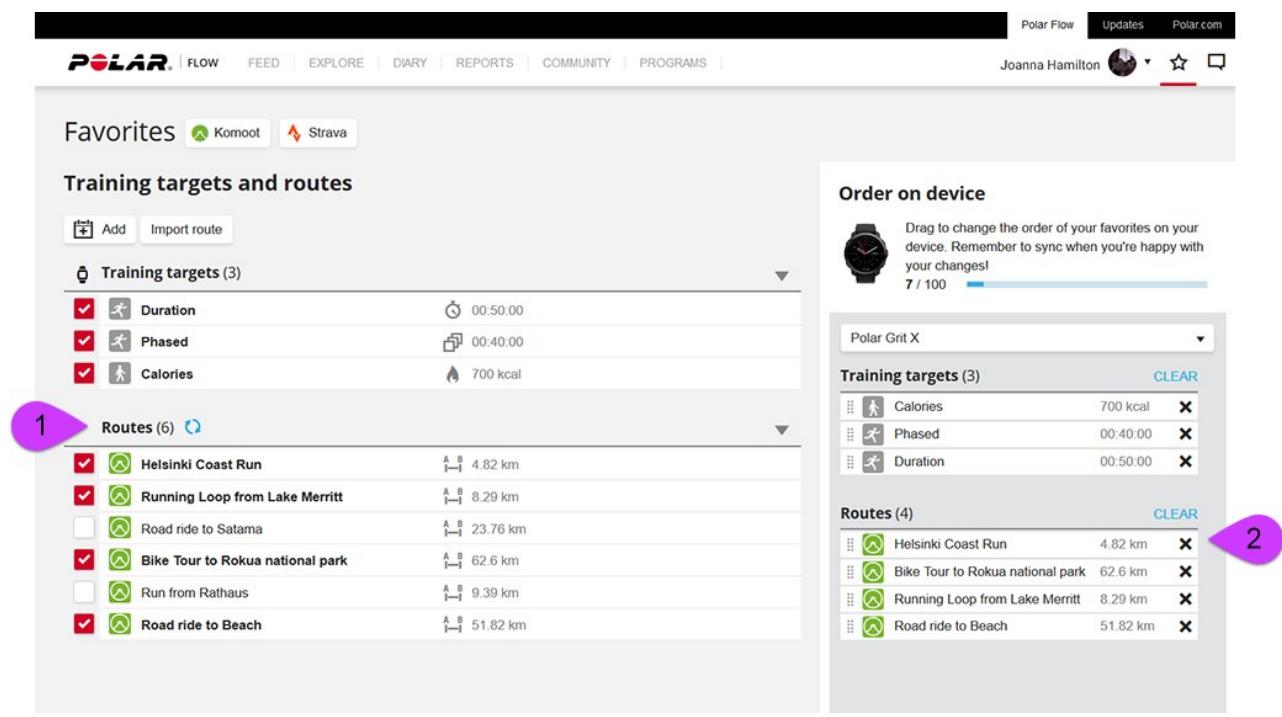The width and height of the screenshot is (1282, 717).
Task: Open the REPORTS menu
Action: (485, 63)
